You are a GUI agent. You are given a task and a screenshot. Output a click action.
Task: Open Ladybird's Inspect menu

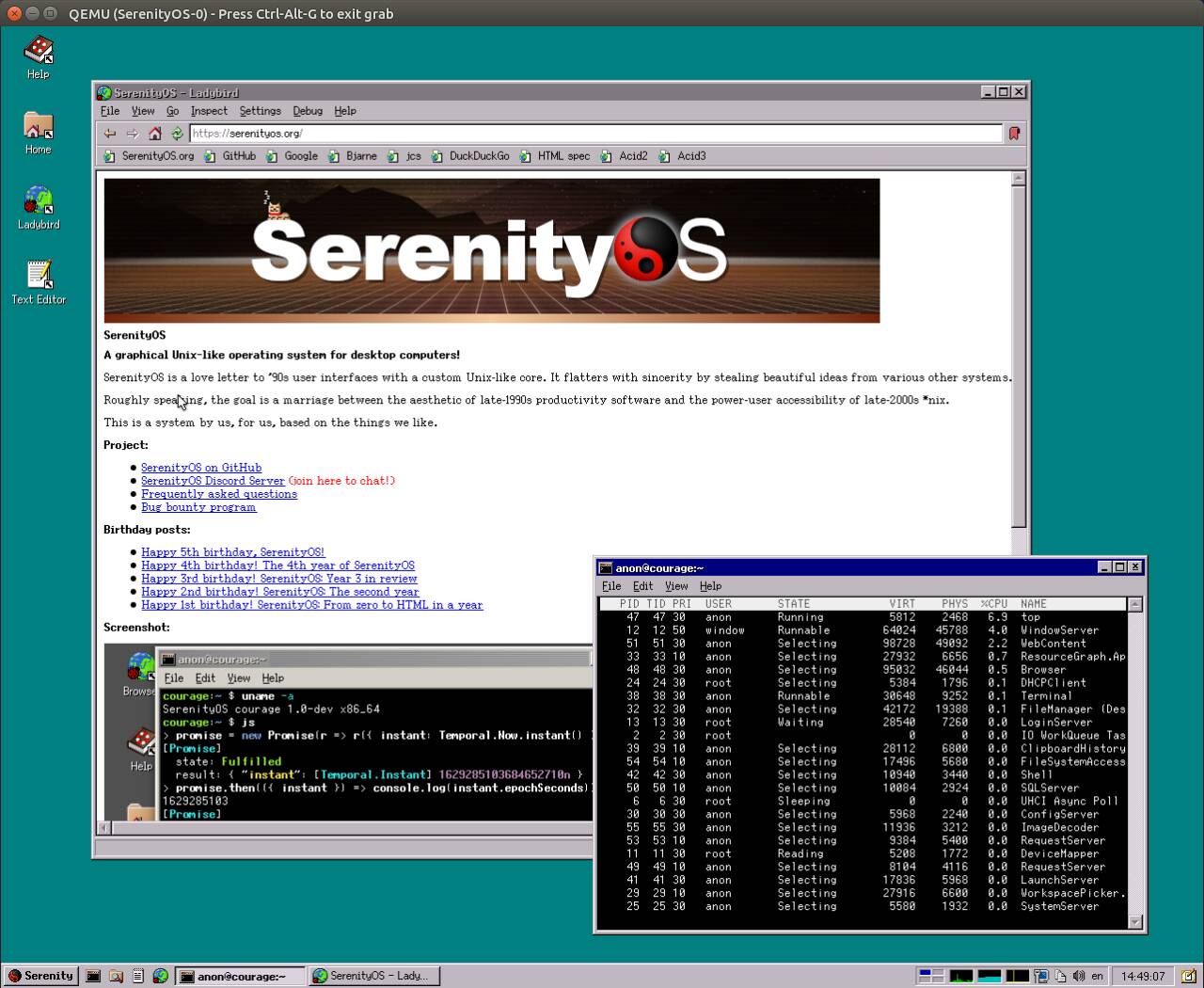pyautogui.click(x=209, y=111)
